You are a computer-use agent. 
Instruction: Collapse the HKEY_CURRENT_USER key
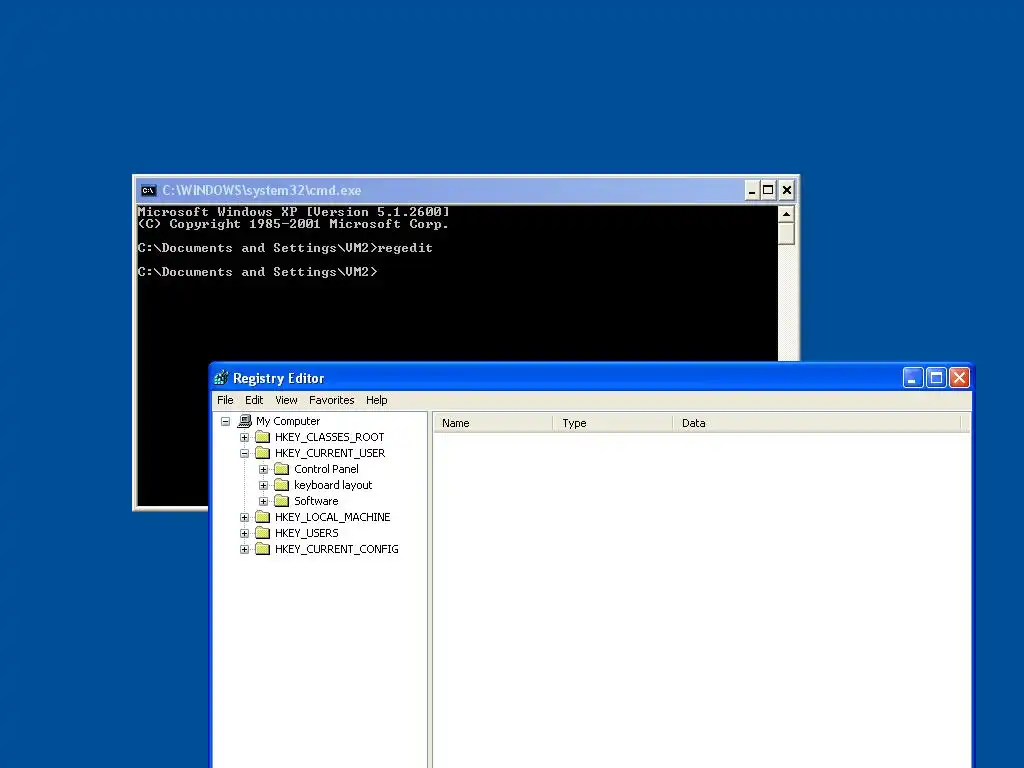(x=244, y=453)
